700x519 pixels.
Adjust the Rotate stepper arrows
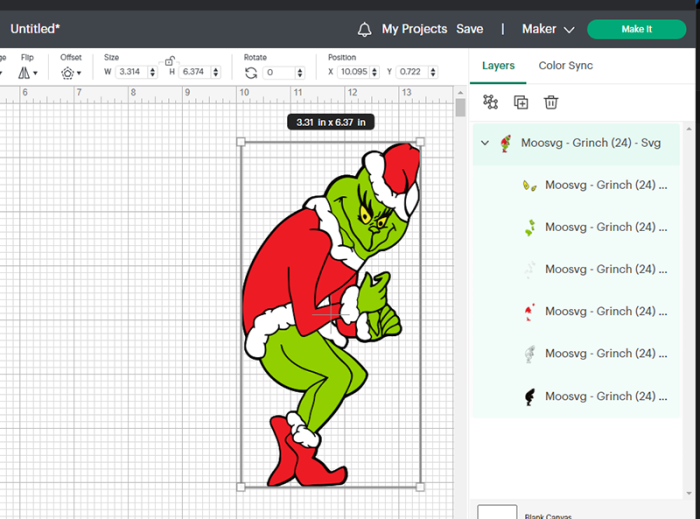tap(300, 72)
